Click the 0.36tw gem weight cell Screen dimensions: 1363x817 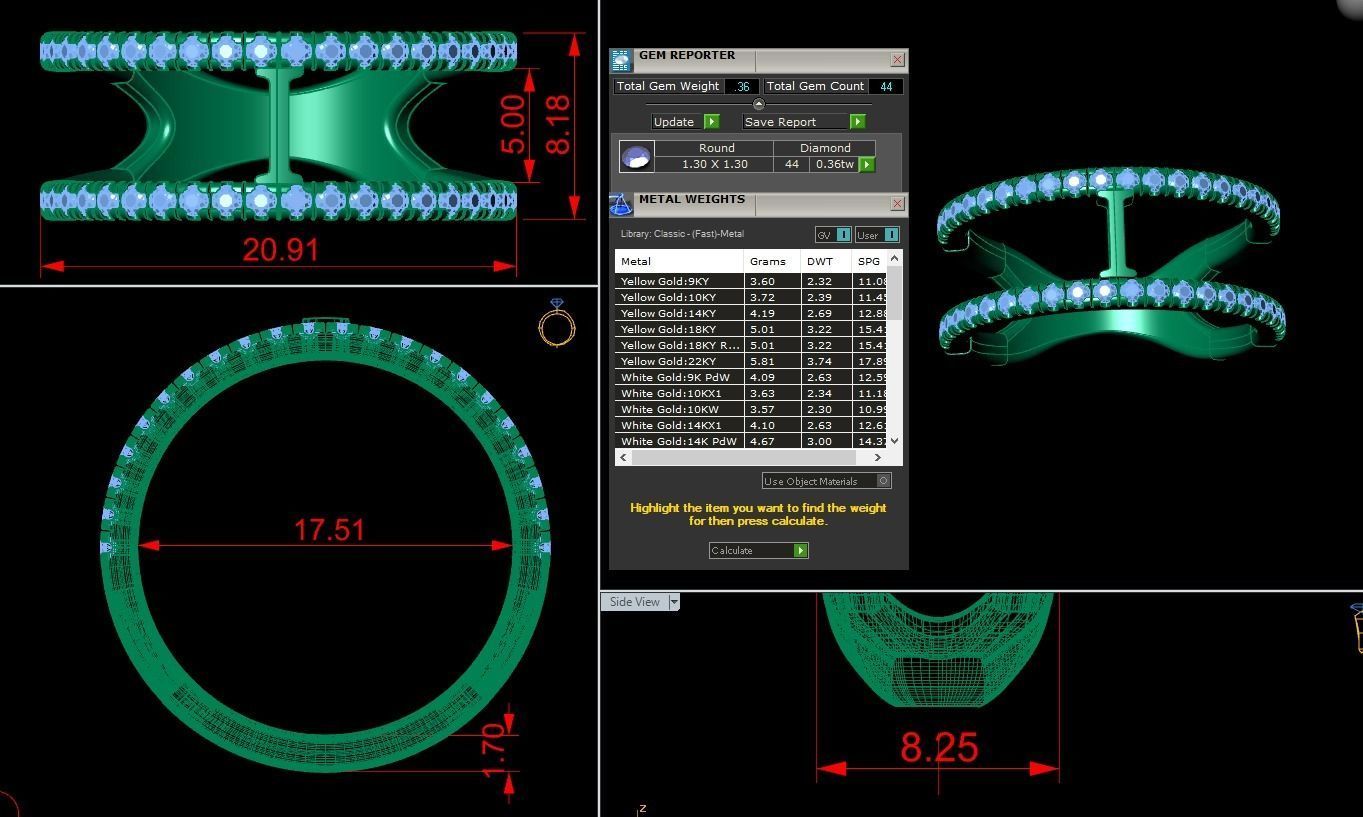[x=834, y=164]
